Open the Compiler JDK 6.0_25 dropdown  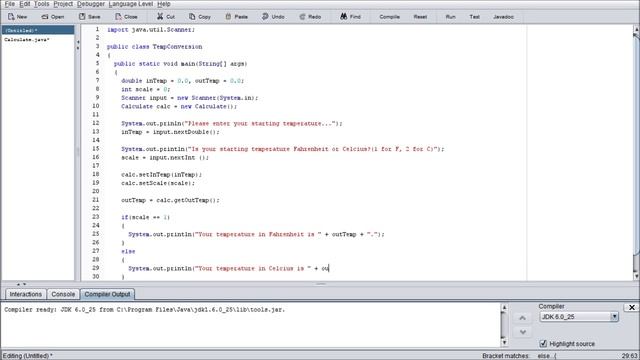point(579,317)
